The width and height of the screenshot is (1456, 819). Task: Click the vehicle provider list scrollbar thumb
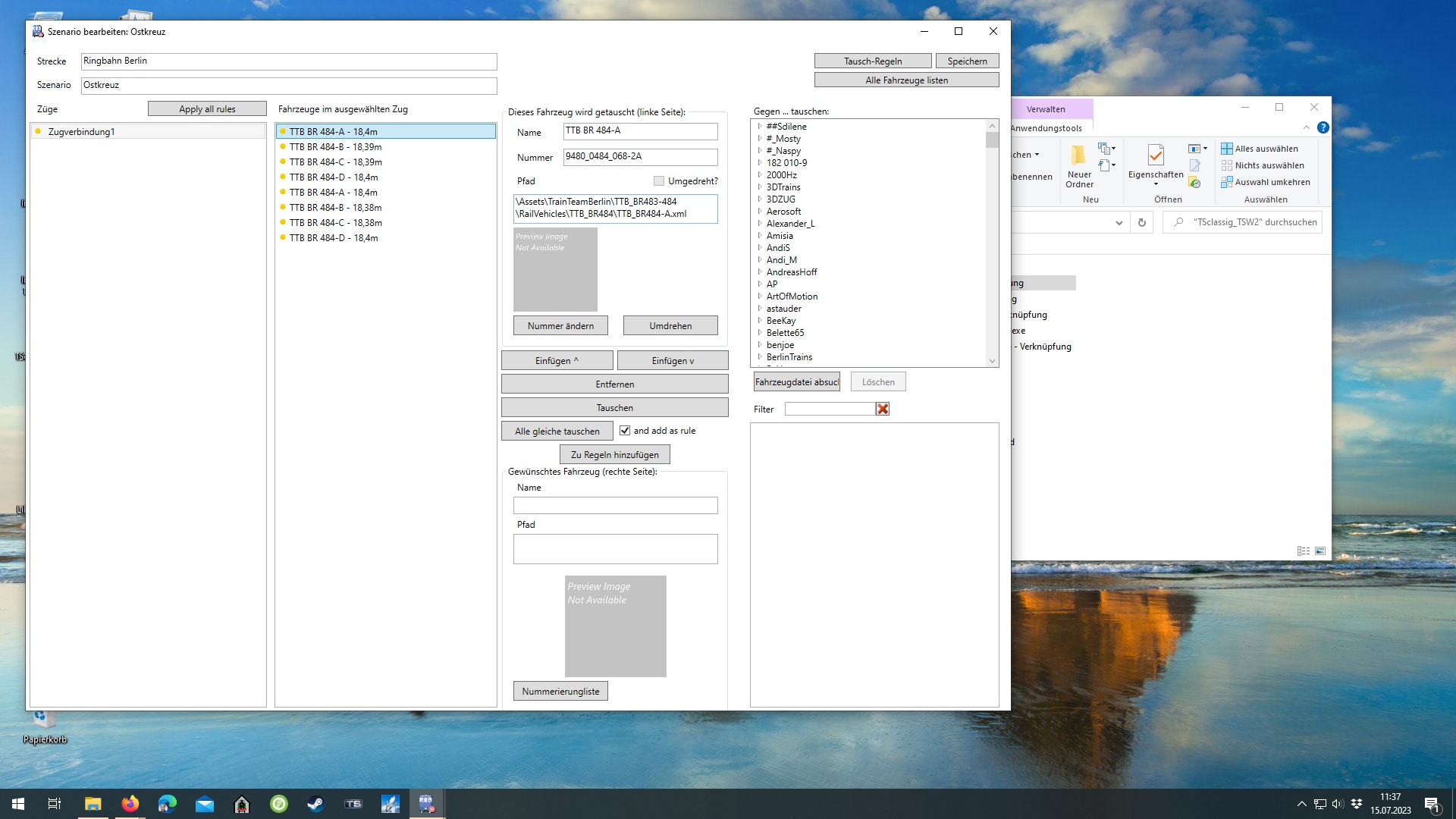tap(992, 140)
